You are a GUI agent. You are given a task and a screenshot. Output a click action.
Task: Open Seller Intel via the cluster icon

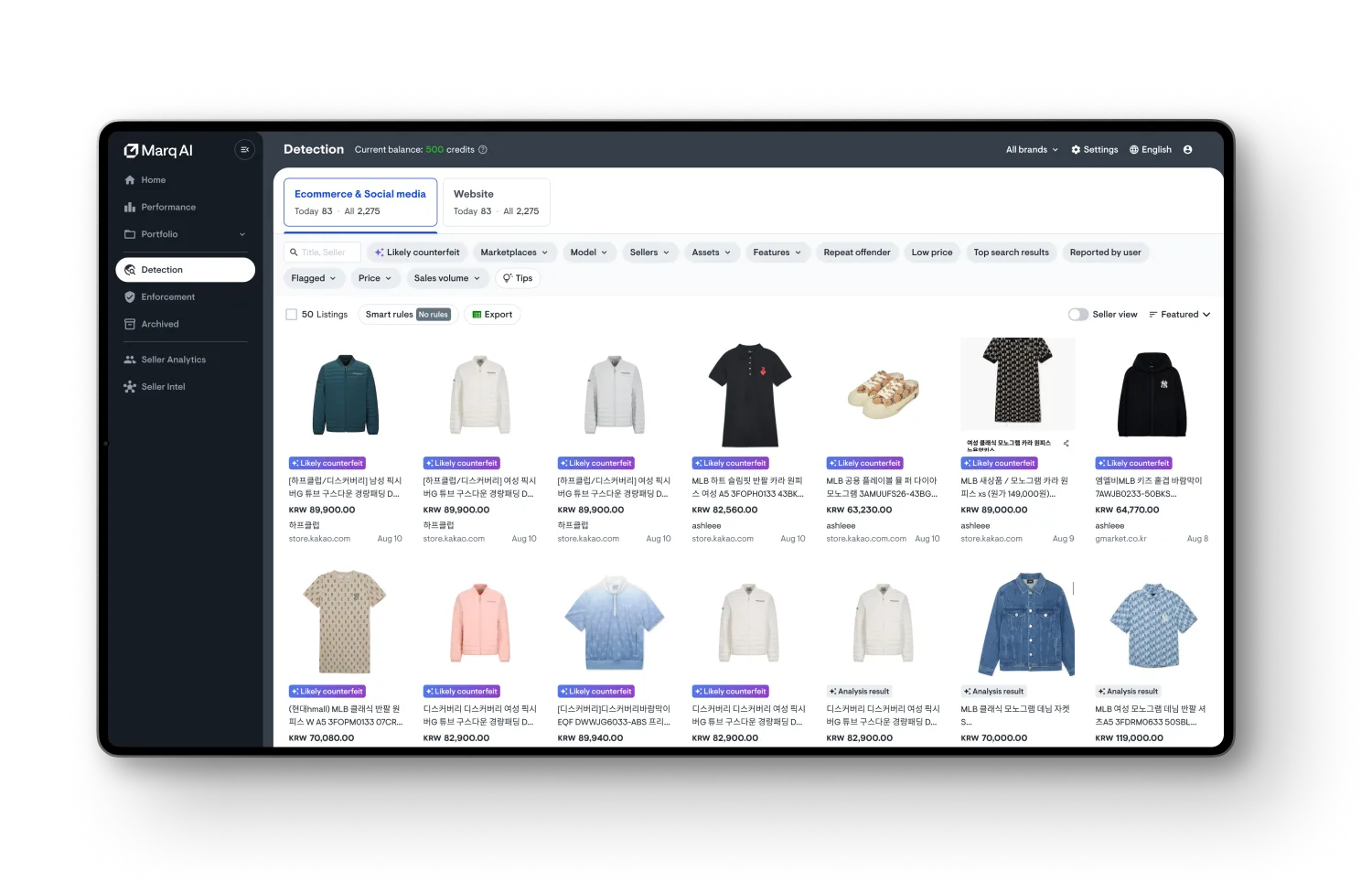pos(129,386)
